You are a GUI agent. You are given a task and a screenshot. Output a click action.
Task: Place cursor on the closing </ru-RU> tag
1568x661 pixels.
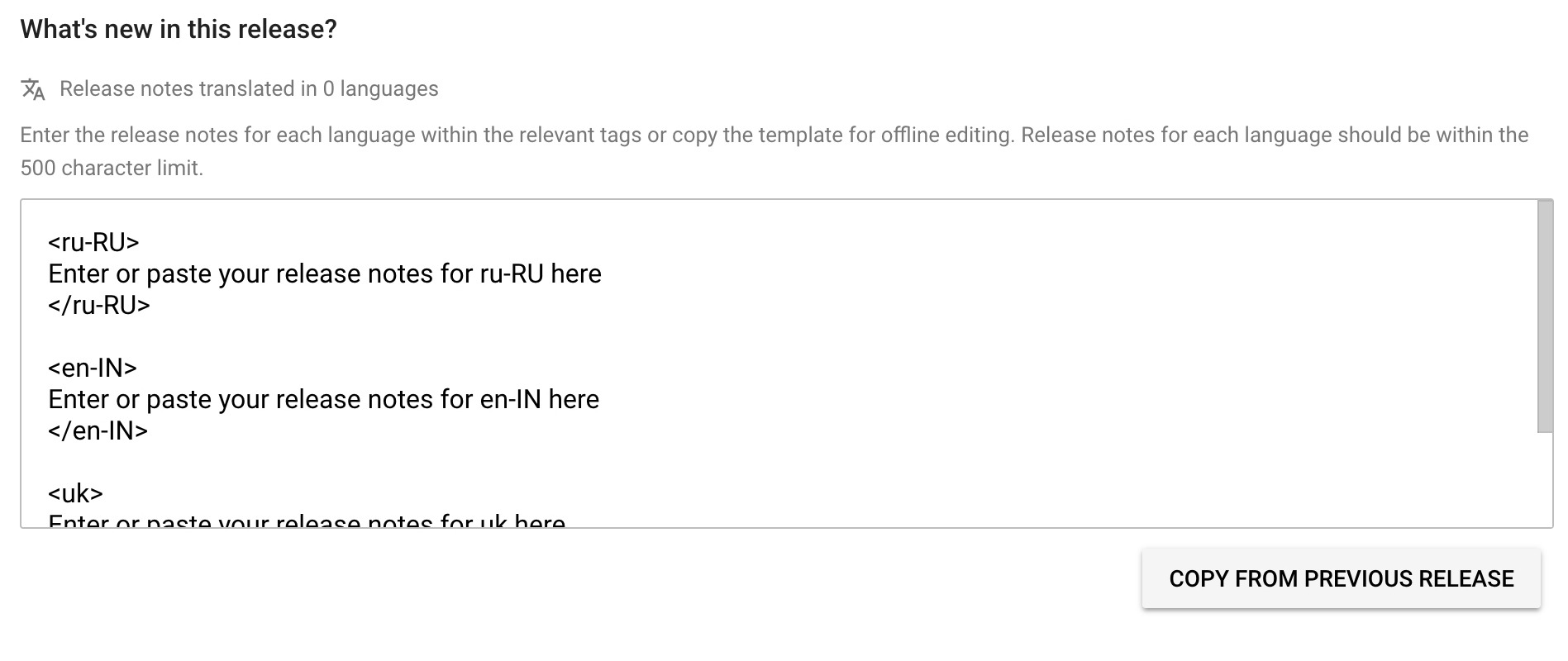coord(99,305)
